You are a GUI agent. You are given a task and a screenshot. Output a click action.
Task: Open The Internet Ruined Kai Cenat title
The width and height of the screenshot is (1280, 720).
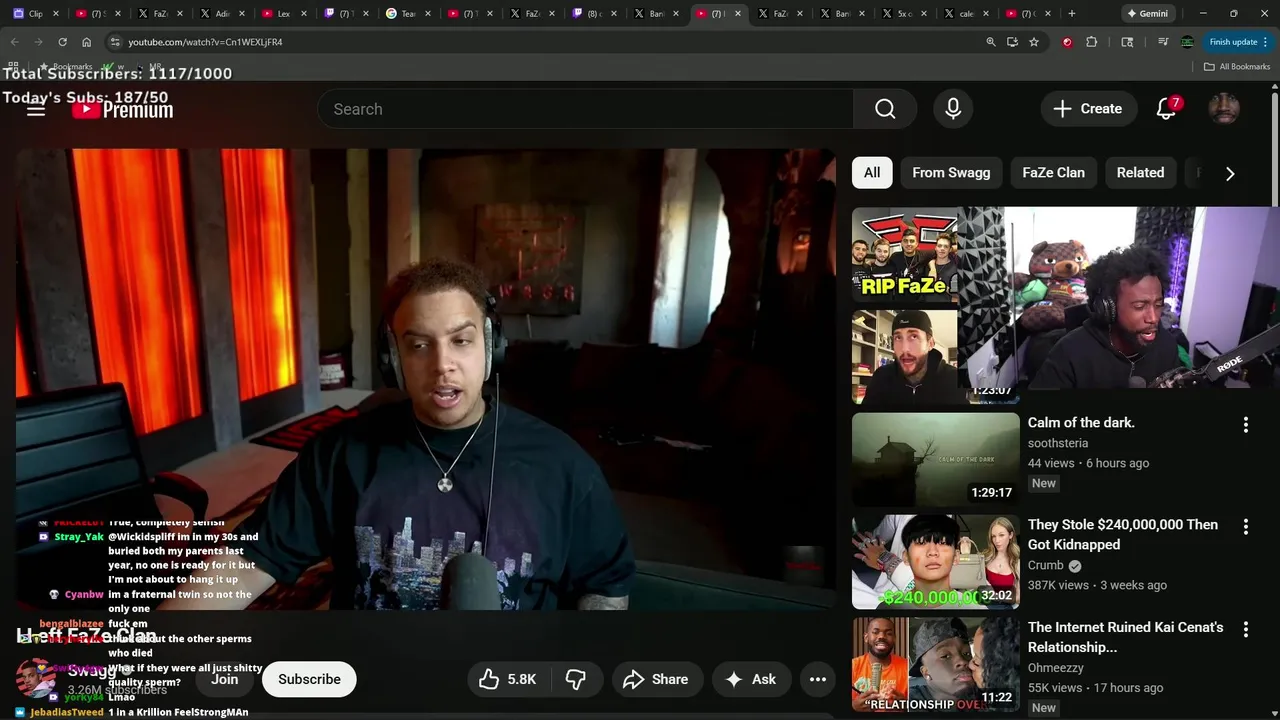(1125, 637)
